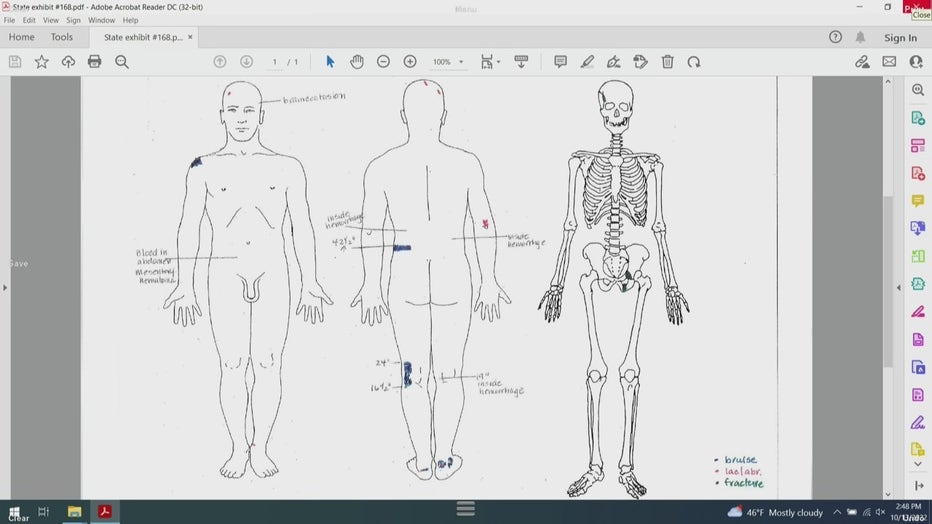Open the Window menu
This screenshot has width=932, height=524.
pyautogui.click(x=101, y=20)
